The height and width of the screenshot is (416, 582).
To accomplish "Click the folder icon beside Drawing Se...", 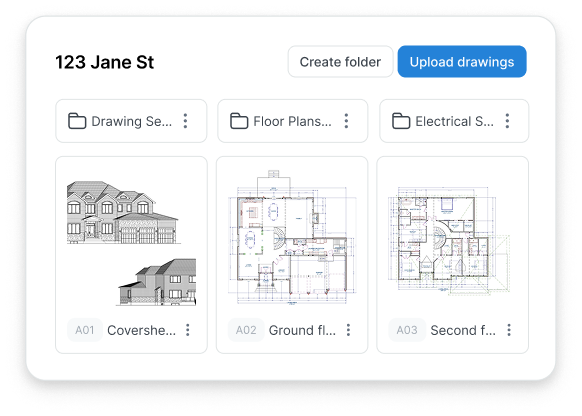I will tap(77, 121).
